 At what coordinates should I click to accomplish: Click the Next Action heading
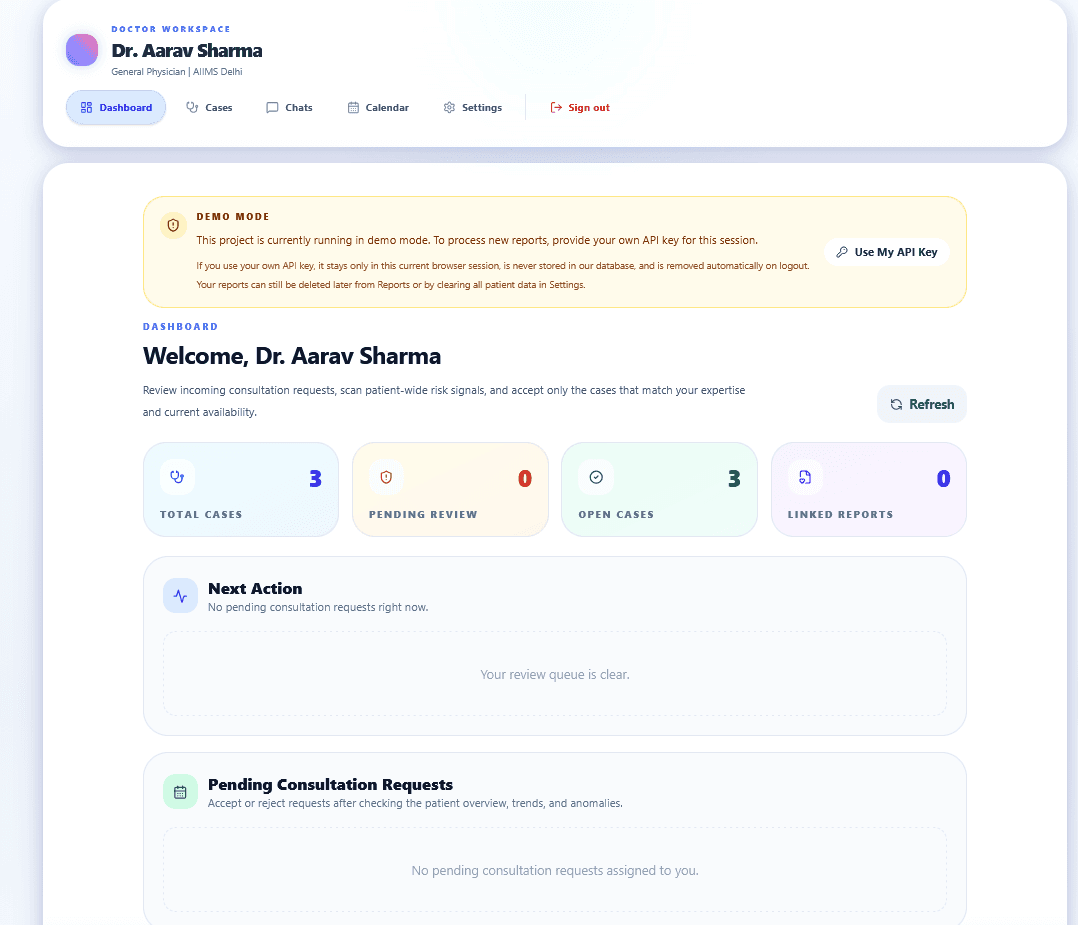pyautogui.click(x=255, y=589)
